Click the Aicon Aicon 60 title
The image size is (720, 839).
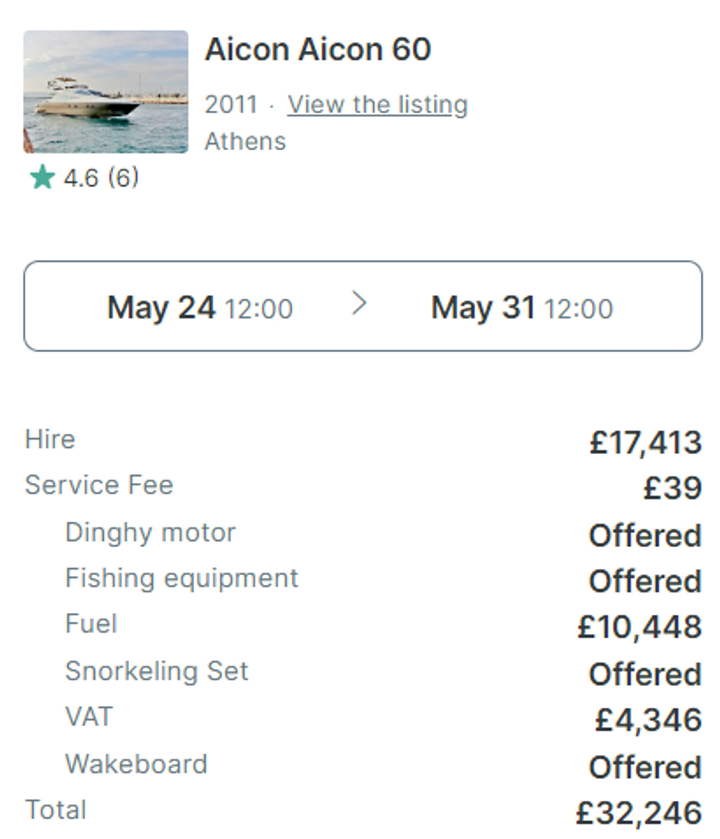(x=318, y=49)
